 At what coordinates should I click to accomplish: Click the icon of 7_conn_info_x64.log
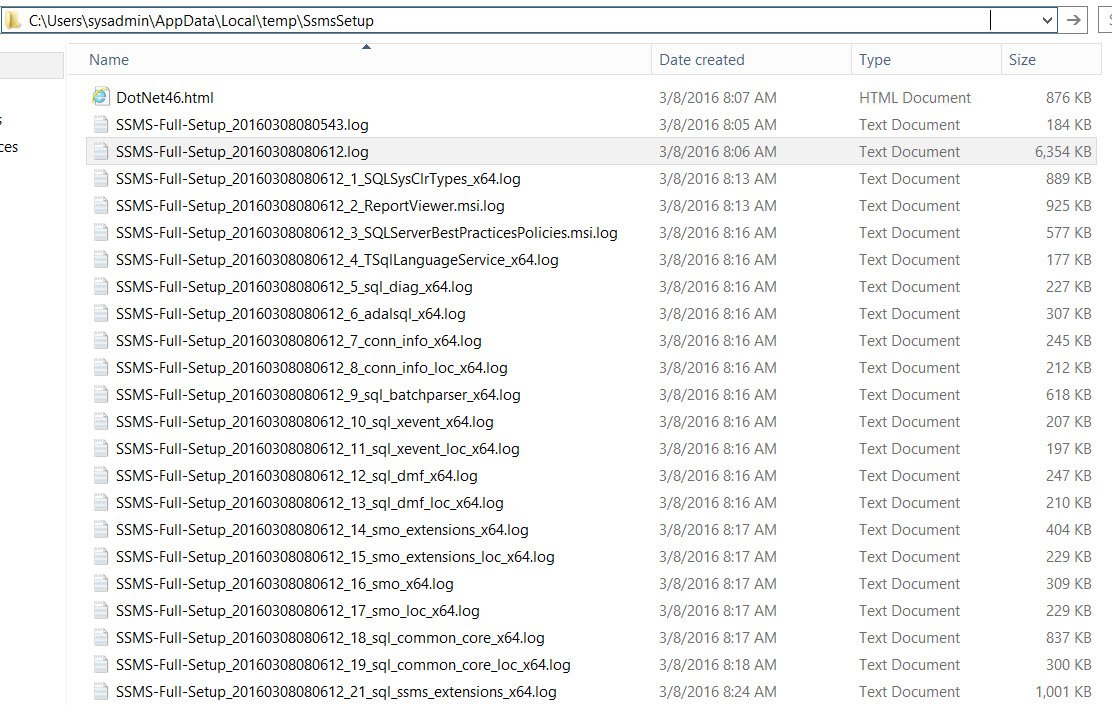pyautogui.click(x=101, y=340)
